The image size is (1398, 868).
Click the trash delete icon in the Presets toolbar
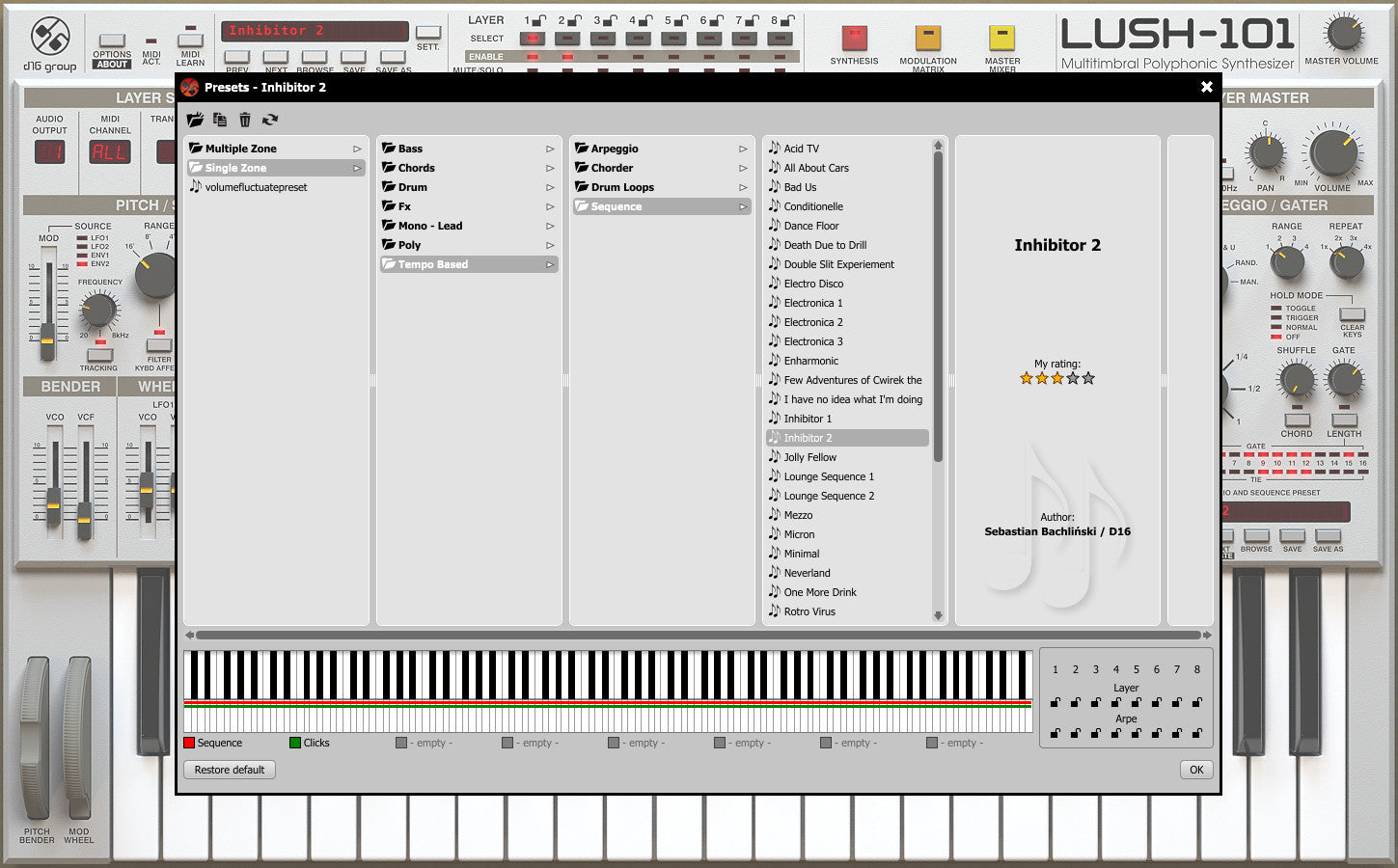click(x=245, y=120)
